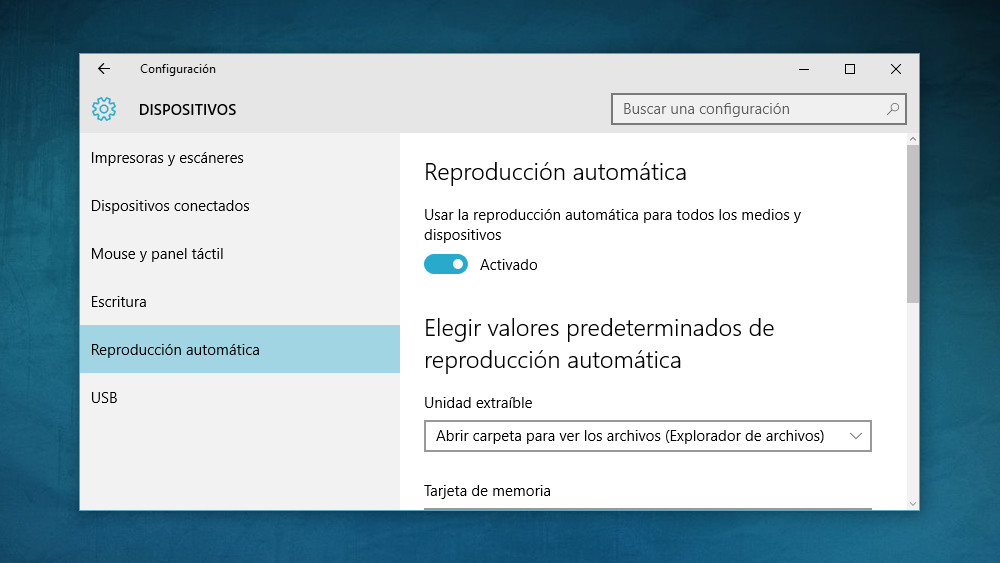Click the Unidad extraíble dropdown chevron
The width and height of the screenshot is (1000, 563).
(856, 436)
